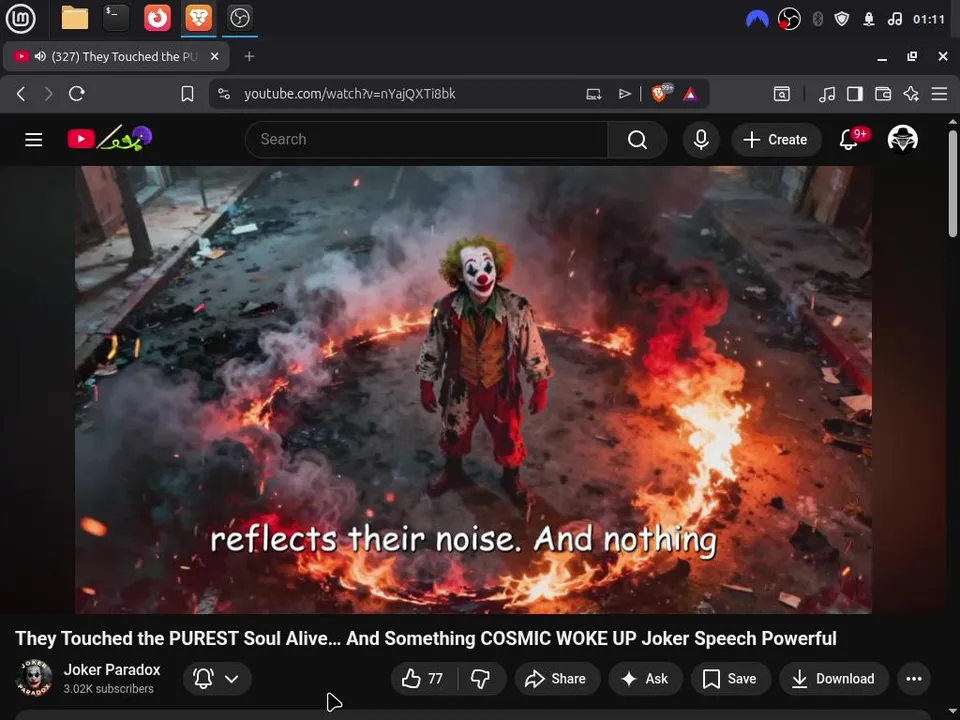This screenshot has width=960, height=720.
Task: Click the YouTube Search field
Action: pyautogui.click(x=427, y=140)
